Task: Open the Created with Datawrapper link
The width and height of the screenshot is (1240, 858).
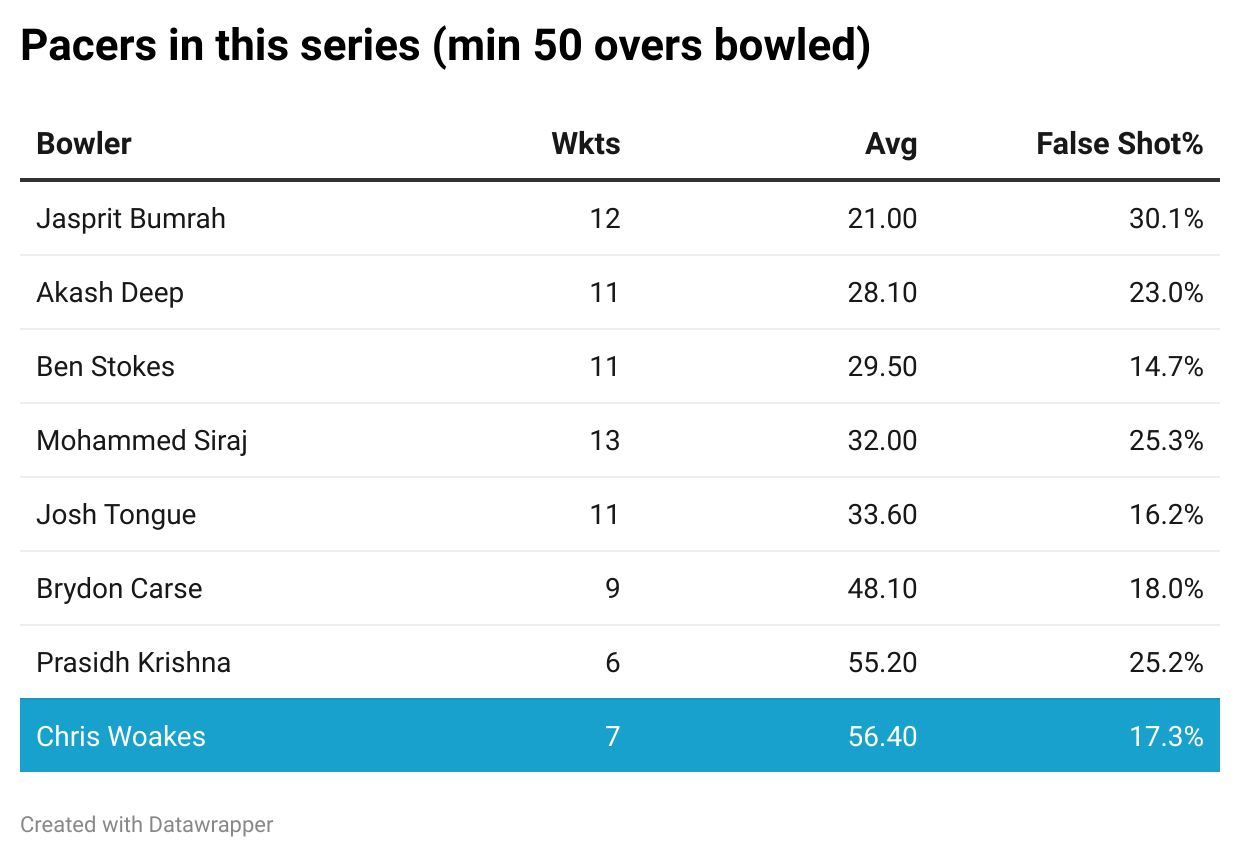Action: click(x=146, y=825)
